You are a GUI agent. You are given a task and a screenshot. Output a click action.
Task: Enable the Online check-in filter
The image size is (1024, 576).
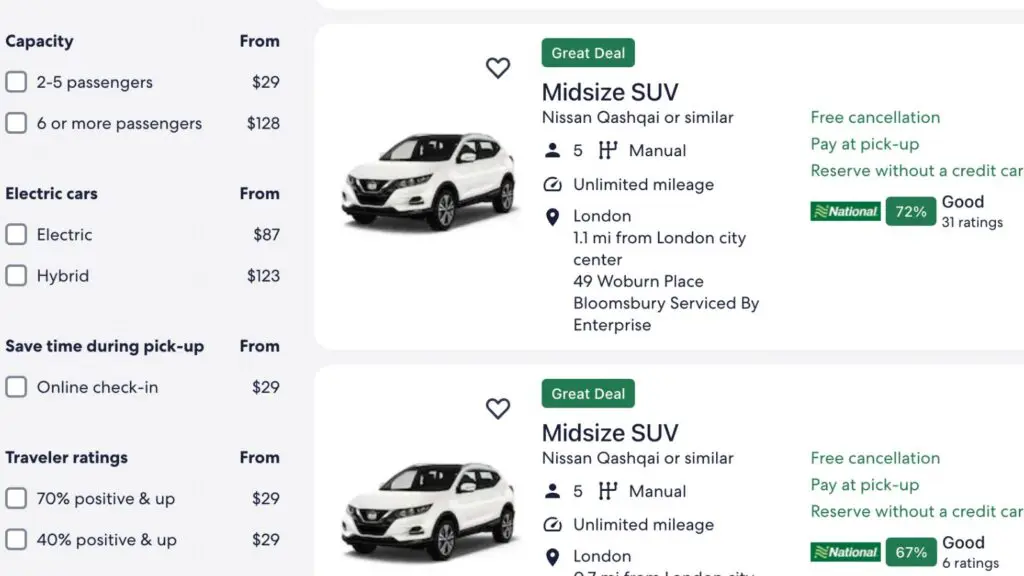(x=16, y=387)
